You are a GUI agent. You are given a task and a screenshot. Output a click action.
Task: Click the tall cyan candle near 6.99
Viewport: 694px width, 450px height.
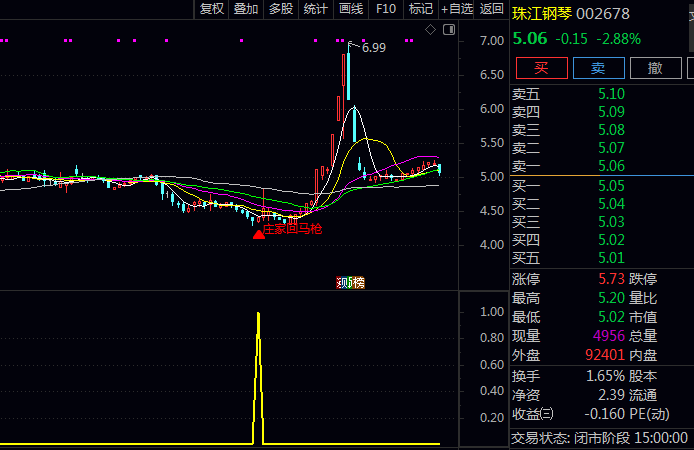pyautogui.click(x=349, y=76)
